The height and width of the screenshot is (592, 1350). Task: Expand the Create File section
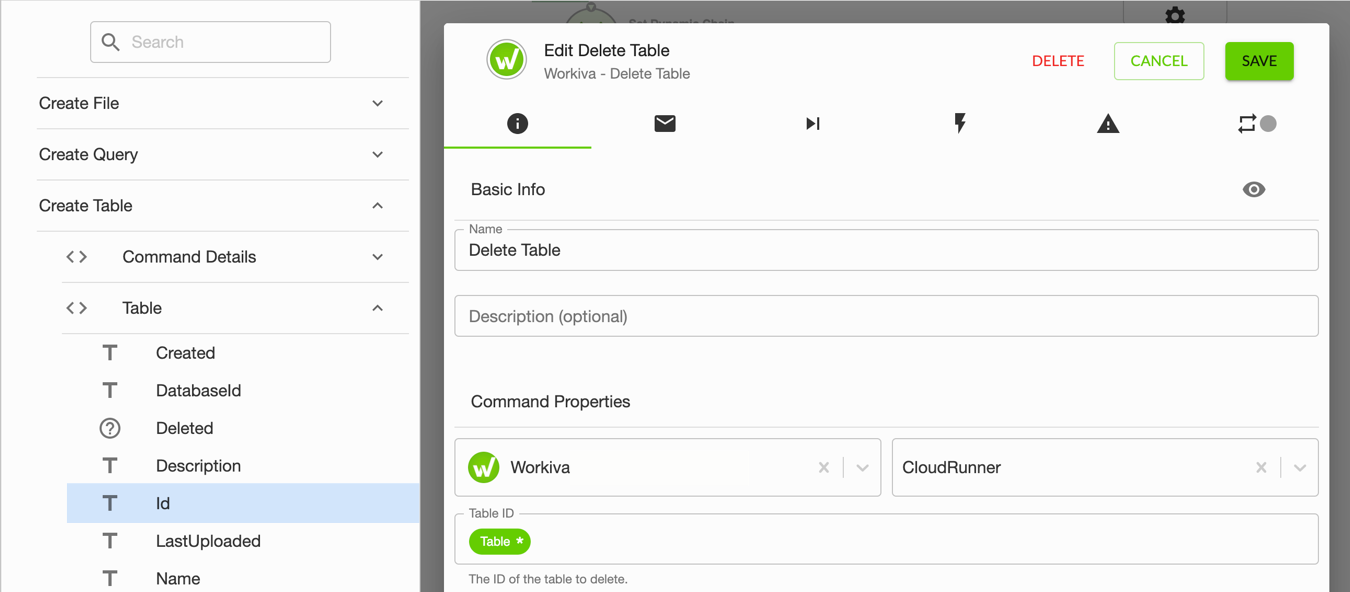(x=377, y=103)
